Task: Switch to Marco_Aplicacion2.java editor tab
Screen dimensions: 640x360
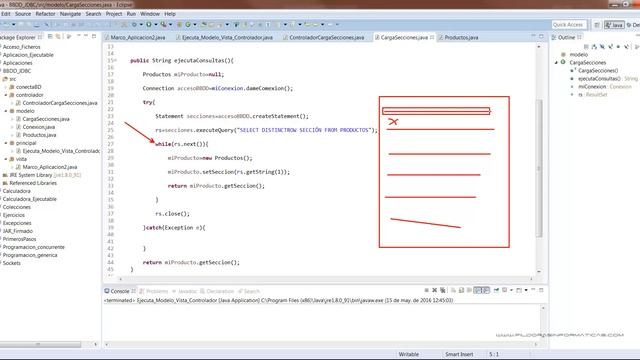Action: 135,37
